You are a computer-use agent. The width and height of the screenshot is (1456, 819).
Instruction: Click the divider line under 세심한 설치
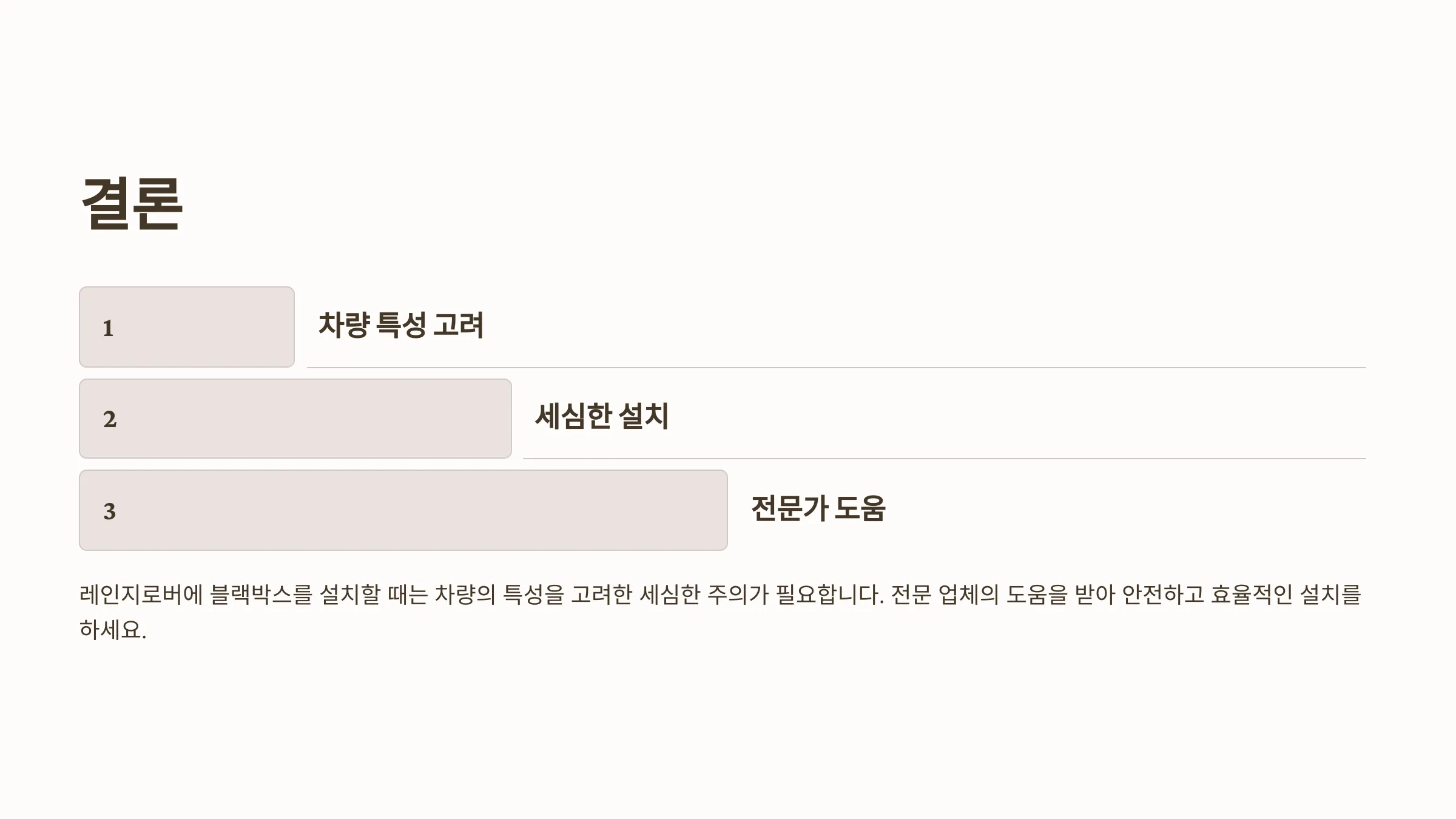[x=945, y=459]
